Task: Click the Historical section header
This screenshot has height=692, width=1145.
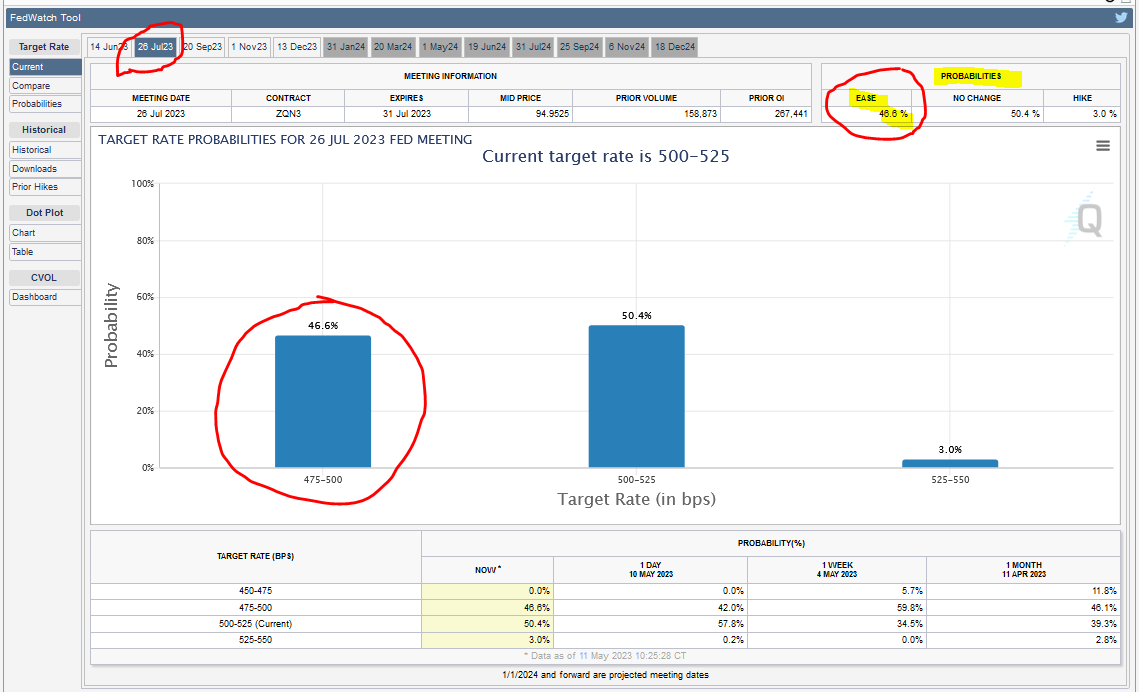Action: [44, 130]
